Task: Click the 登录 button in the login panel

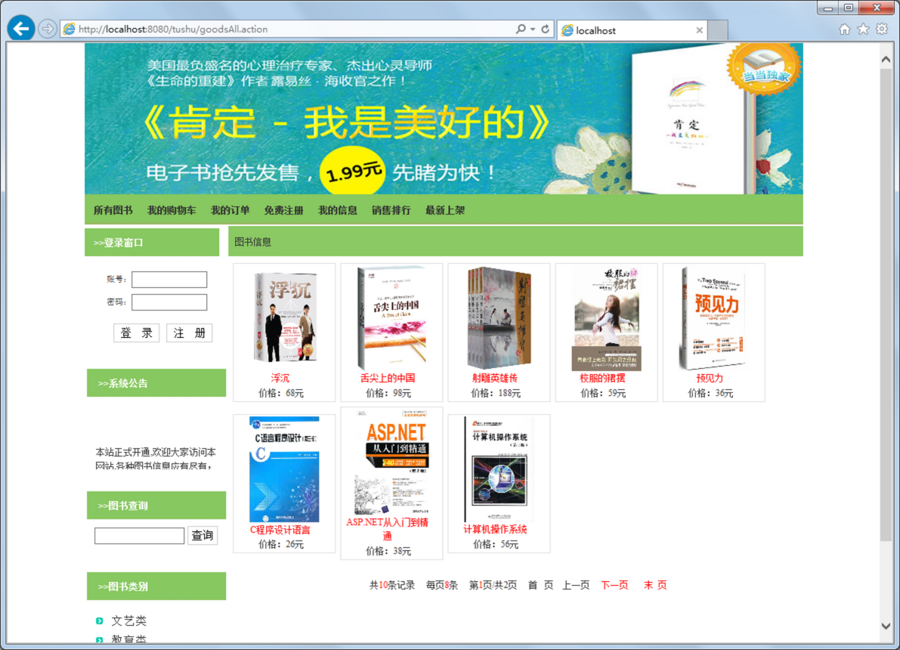Action: pyautogui.click(x=136, y=332)
